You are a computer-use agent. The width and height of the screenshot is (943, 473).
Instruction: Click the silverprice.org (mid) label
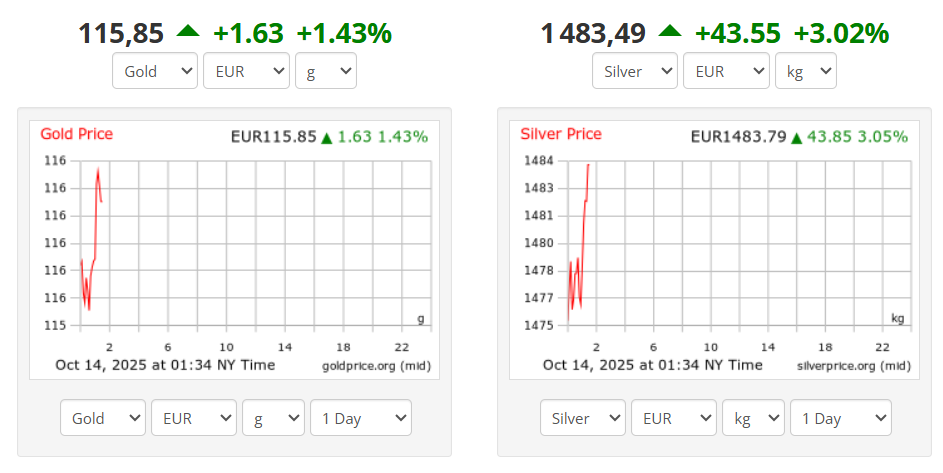point(855,367)
